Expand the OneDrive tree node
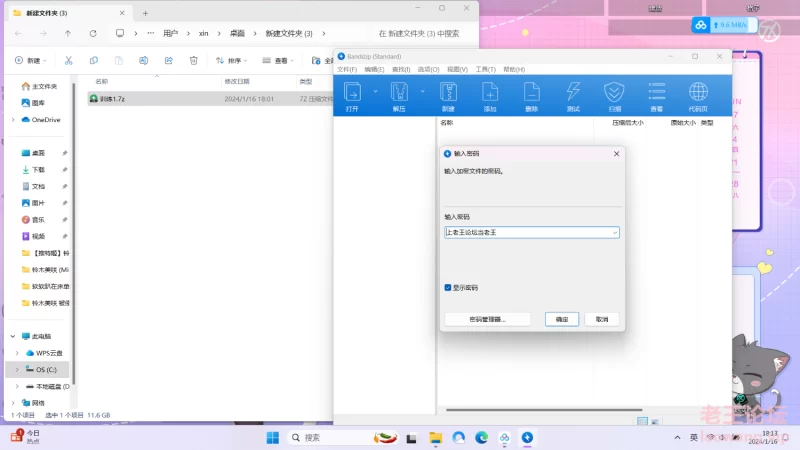The width and height of the screenshot is (800, 450). coord(13,120)
